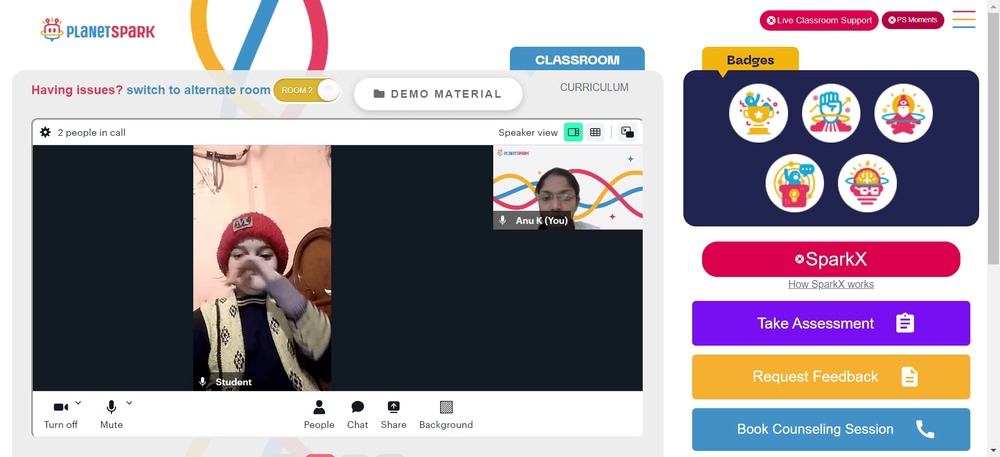Open the hamburger menu icon
The height and width of the screenshot is (457, 1000).
(x=964, y=20)
